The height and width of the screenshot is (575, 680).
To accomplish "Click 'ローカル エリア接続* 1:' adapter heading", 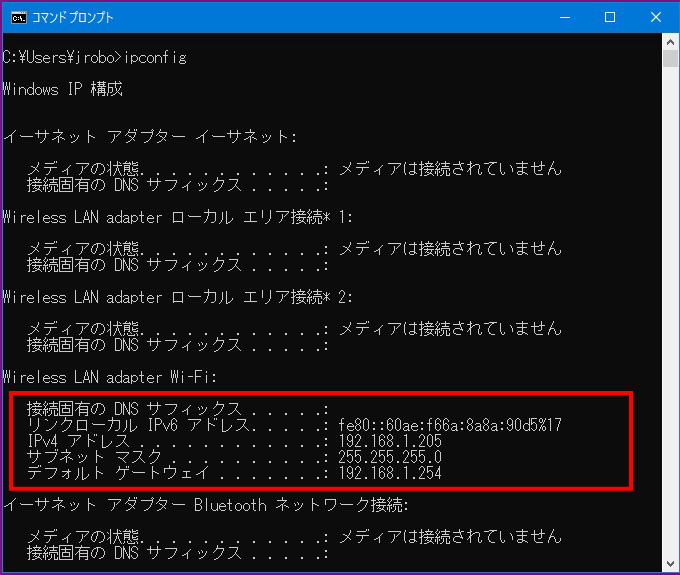I will [177, 217].
